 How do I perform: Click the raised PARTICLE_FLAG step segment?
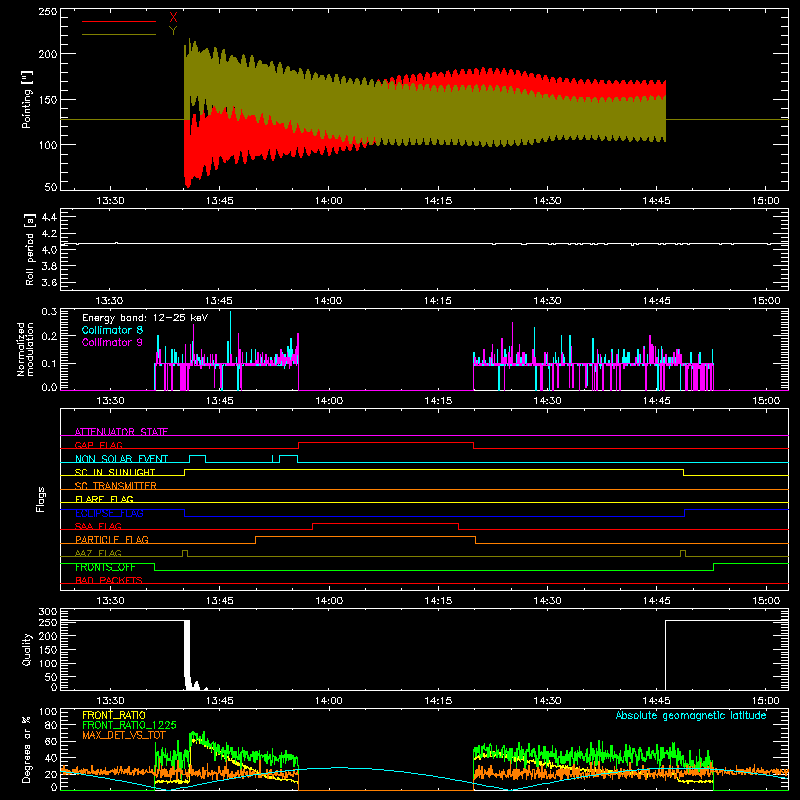click(365, 537)
